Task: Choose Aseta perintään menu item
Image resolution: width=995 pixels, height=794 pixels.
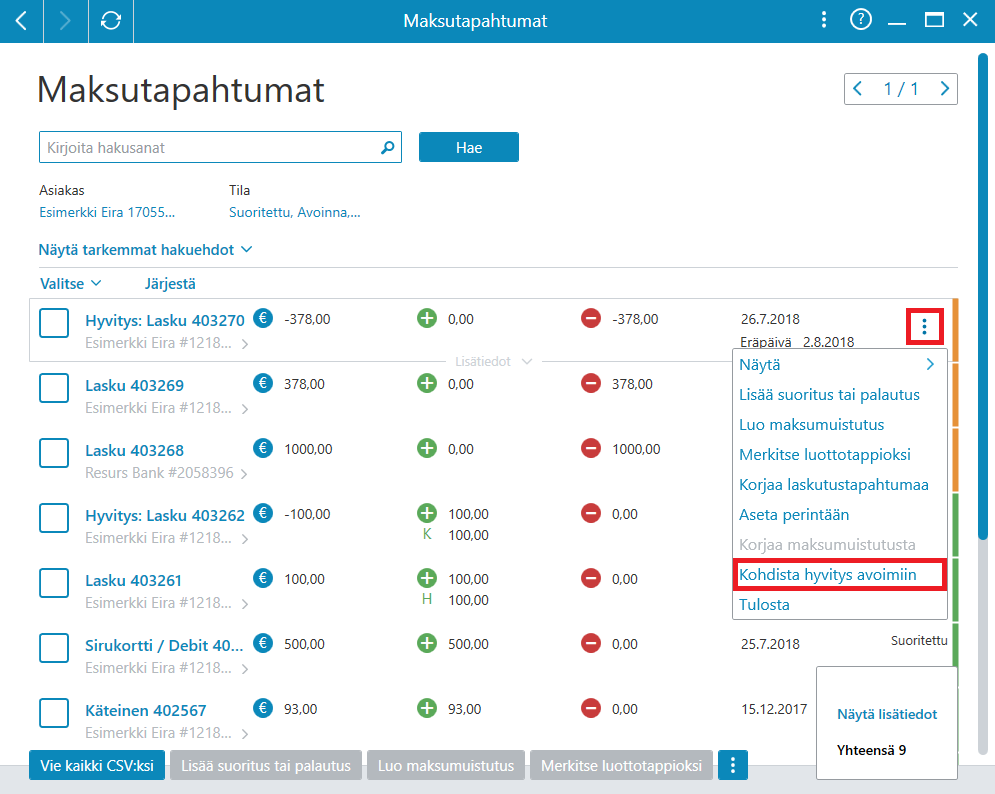Action: (793, 515)
